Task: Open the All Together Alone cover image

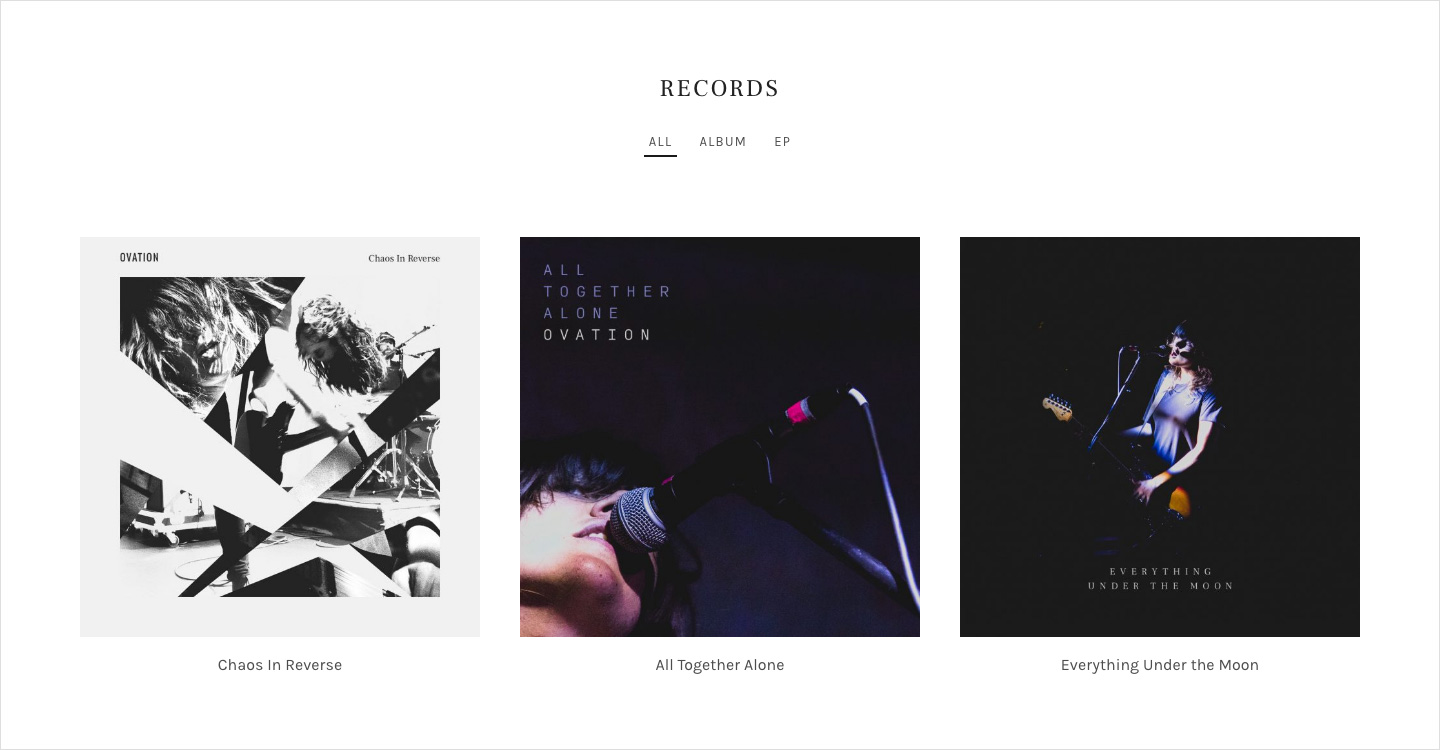Action: pos(720,437)
